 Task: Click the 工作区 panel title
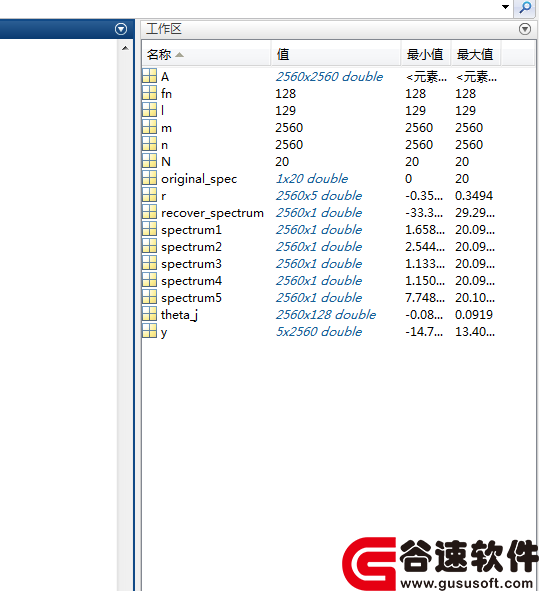[x=164, y=29]
